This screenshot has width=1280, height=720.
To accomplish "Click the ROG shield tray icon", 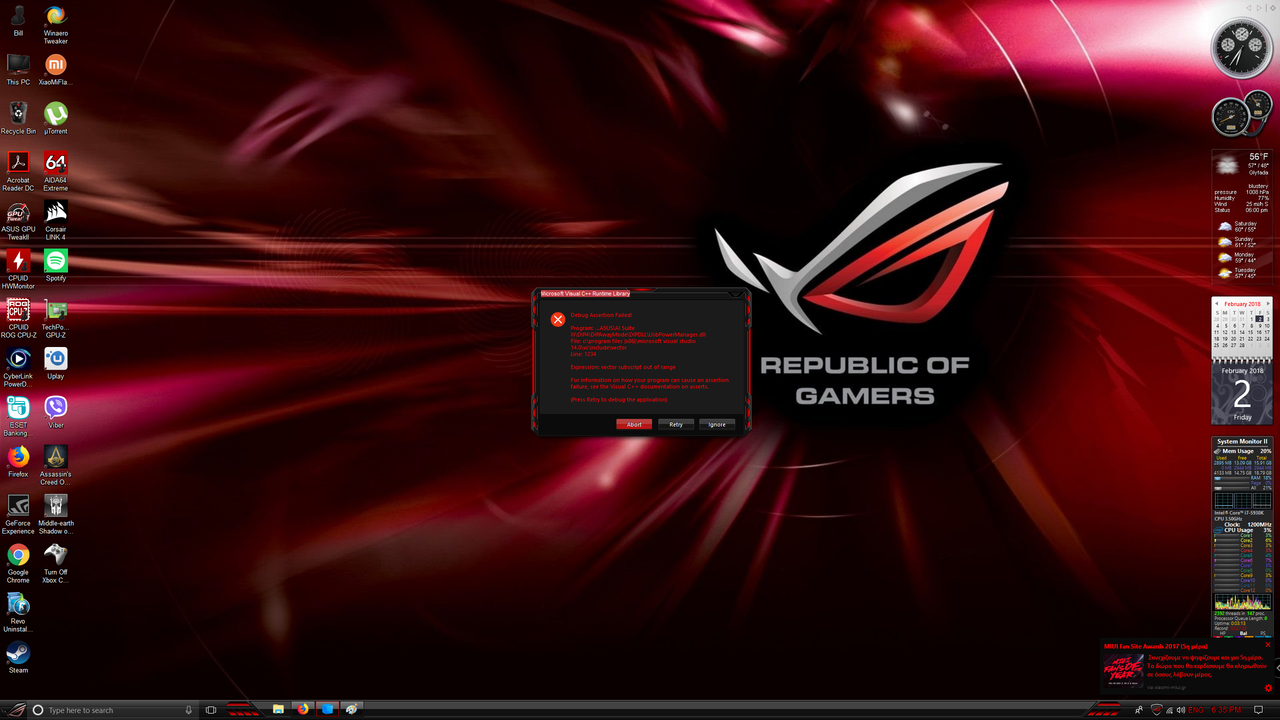I will [1157, 710].
